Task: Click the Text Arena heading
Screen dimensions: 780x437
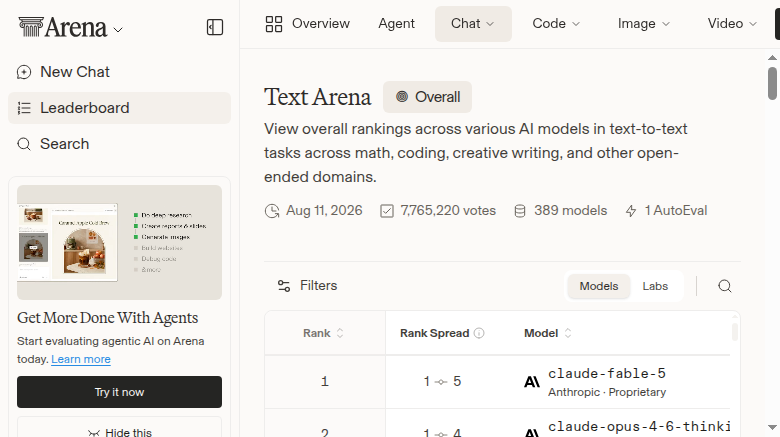Action: 317,97
